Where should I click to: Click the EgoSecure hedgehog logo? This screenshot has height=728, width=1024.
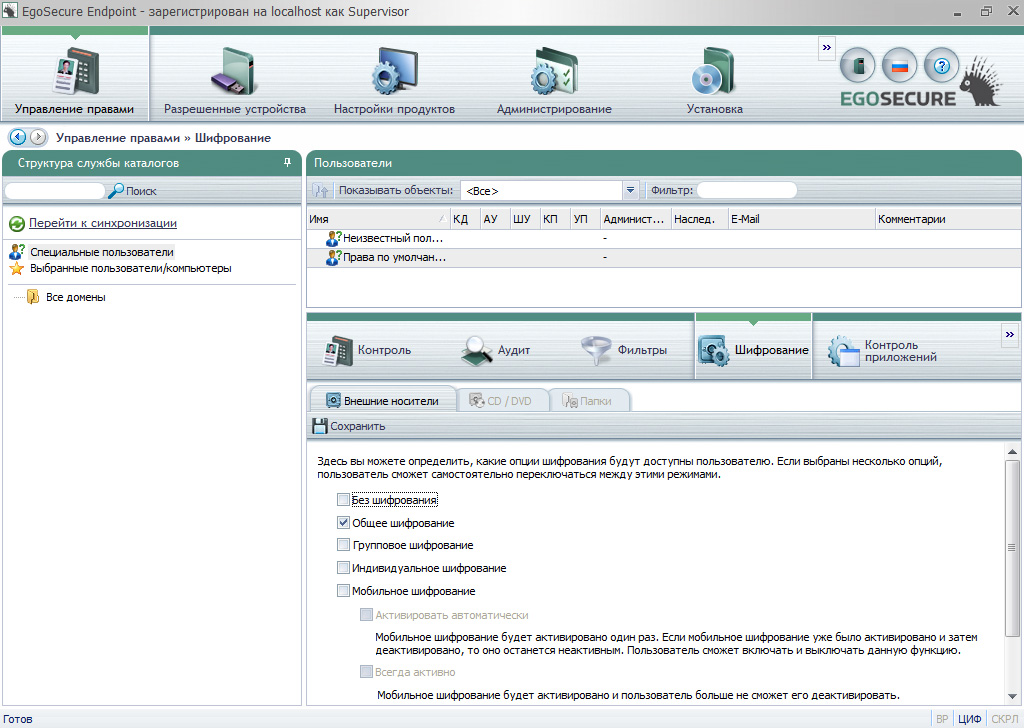click(980, 83)
